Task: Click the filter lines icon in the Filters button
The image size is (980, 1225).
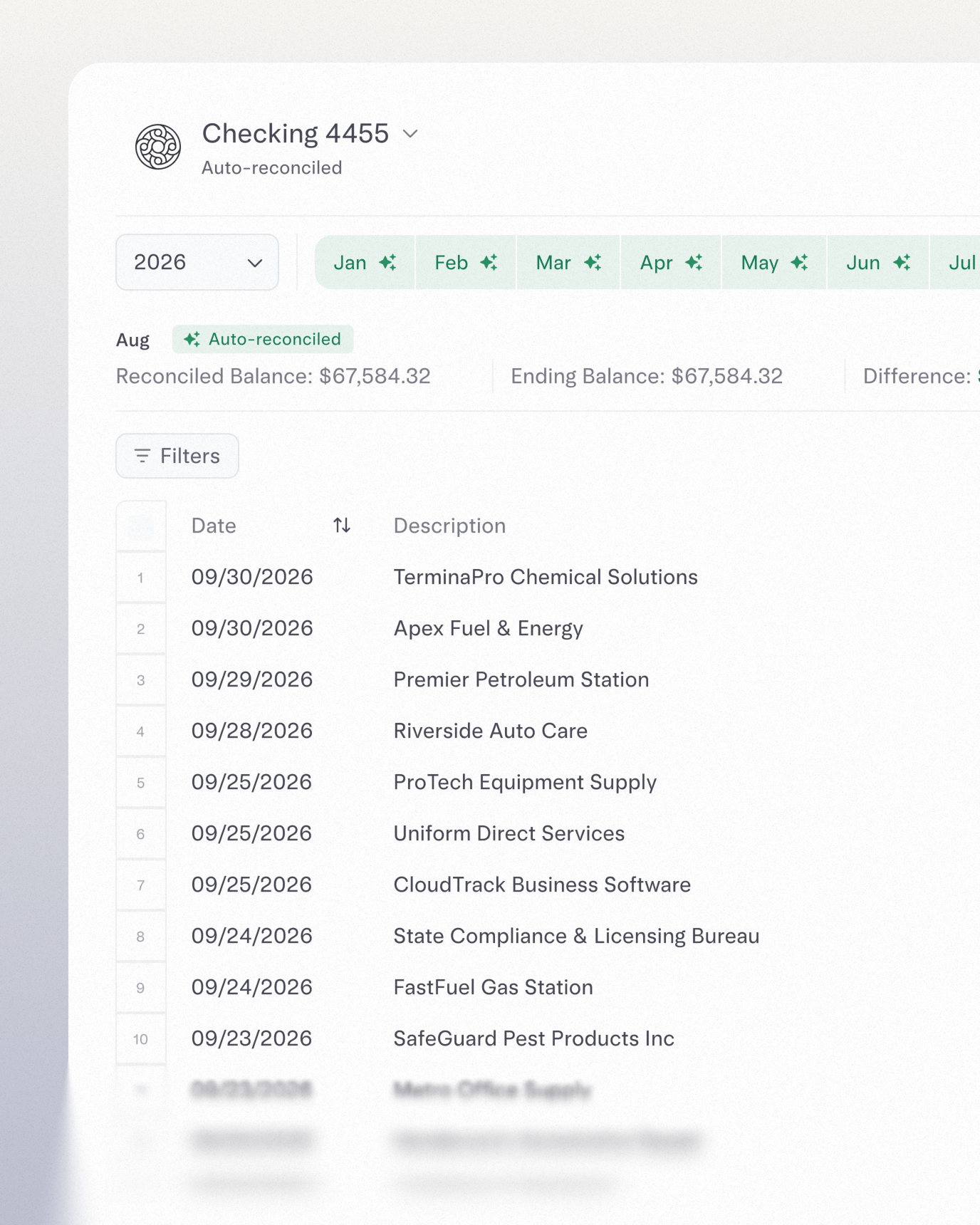Action: point(142,456)
